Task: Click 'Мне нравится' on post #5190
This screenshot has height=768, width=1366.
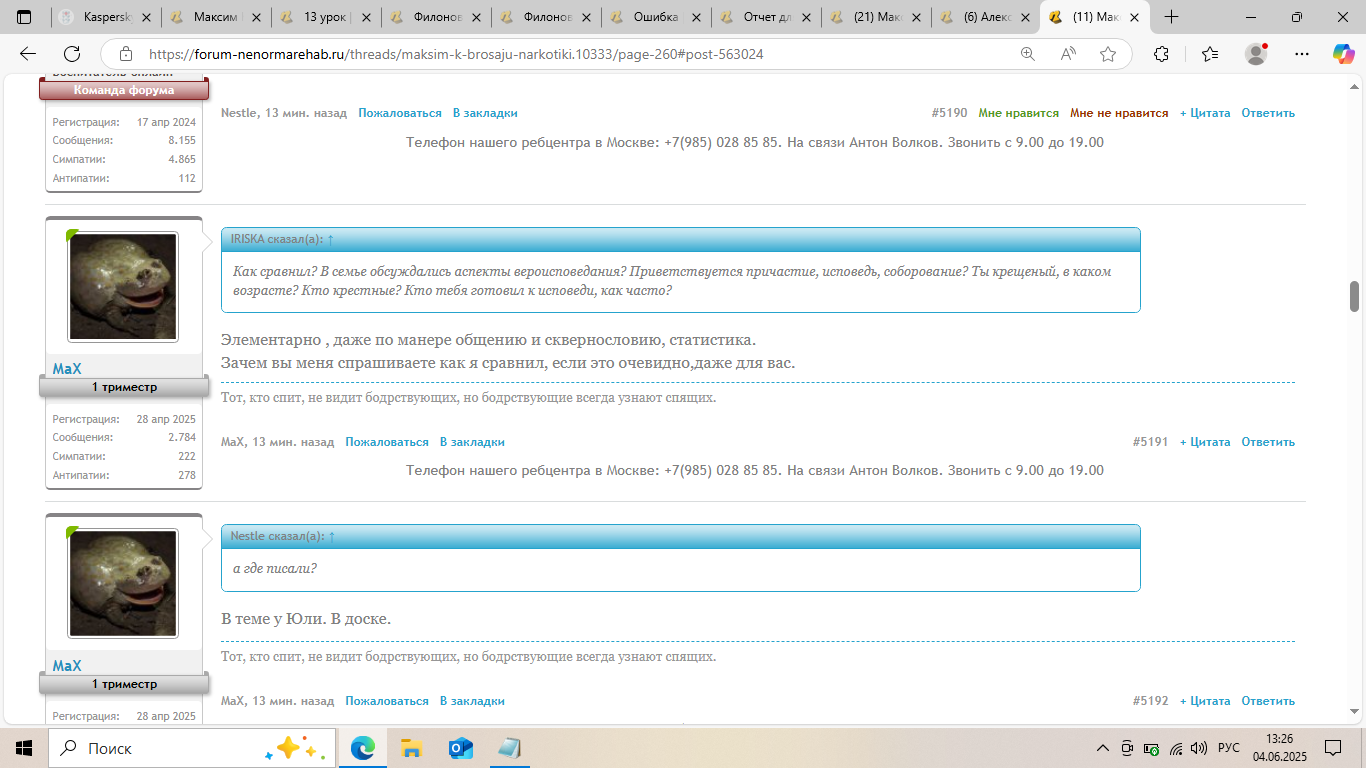Action: click(x=1018, y=113)
